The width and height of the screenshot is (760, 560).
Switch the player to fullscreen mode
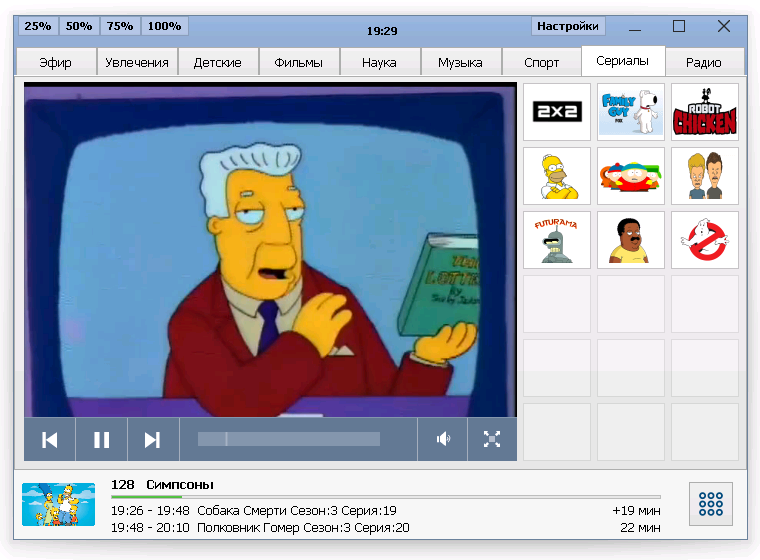coord(492,440)
